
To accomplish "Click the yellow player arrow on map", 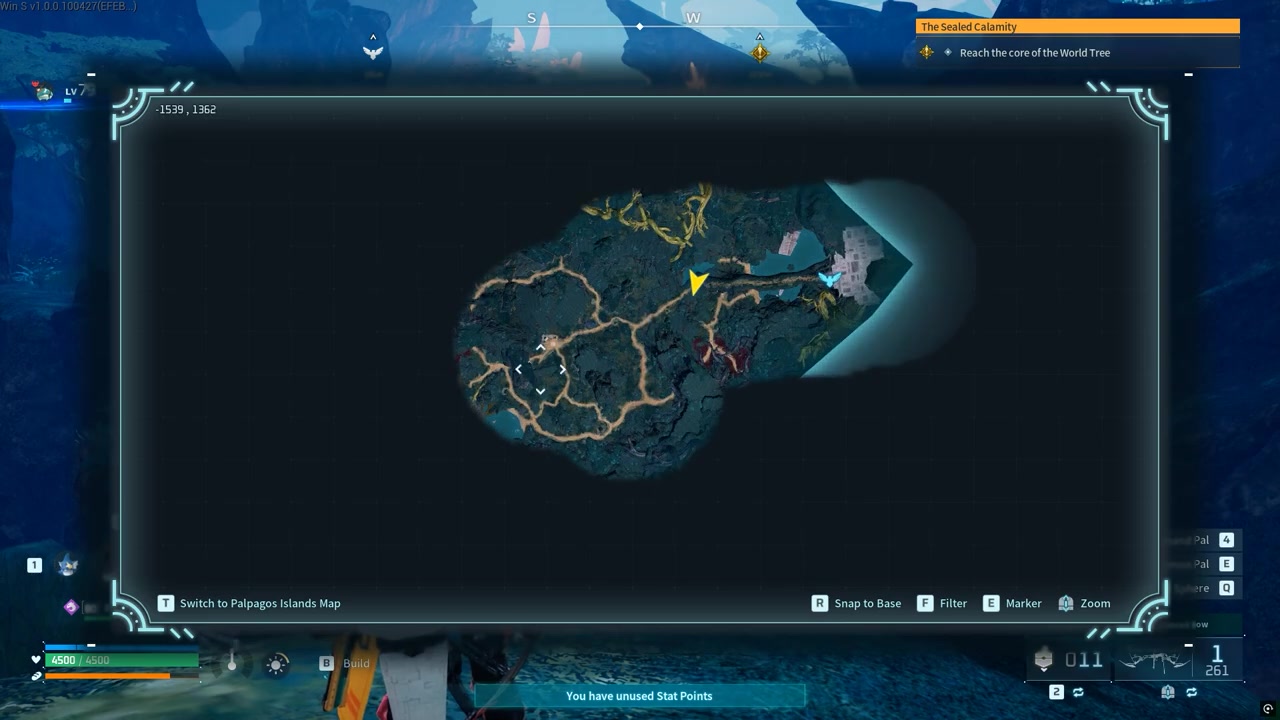I will 697,282.
